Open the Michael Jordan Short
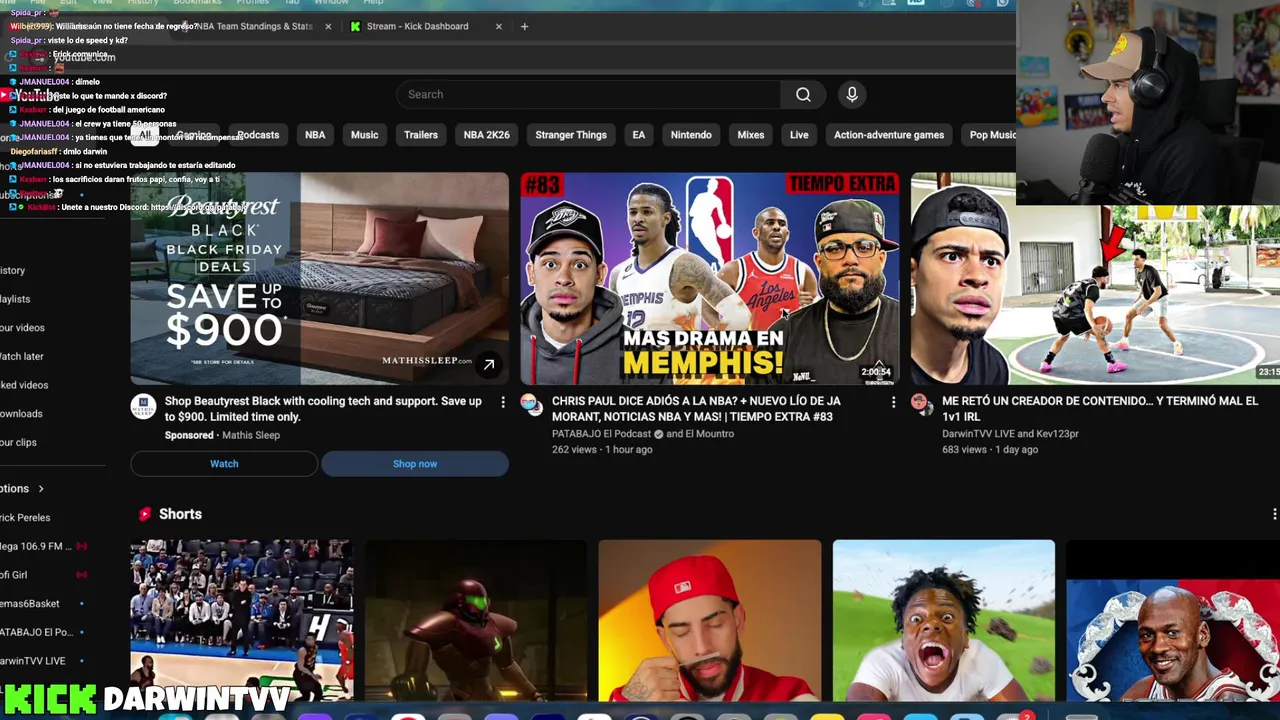Image resolution: width=1280 pixels, height=720 pixels. (x=1173, y=621)
